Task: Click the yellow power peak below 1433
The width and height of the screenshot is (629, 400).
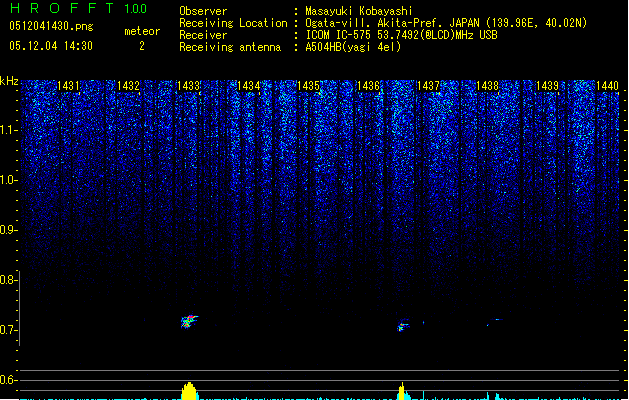Action: pos(189,391)
